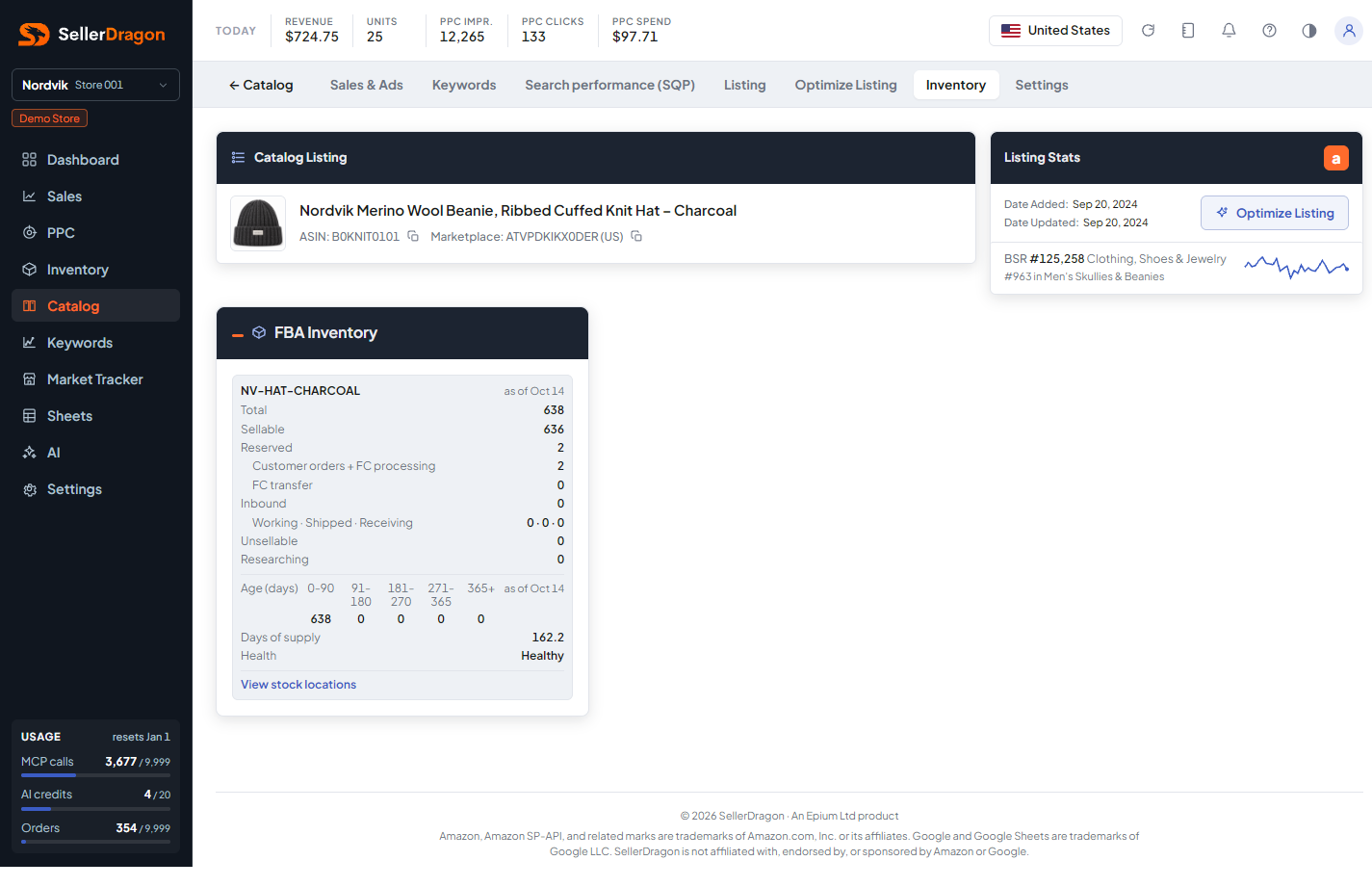Switch to Search performance (SQP) tab
Screen dimensions: 1372x887
coord(610,85)
